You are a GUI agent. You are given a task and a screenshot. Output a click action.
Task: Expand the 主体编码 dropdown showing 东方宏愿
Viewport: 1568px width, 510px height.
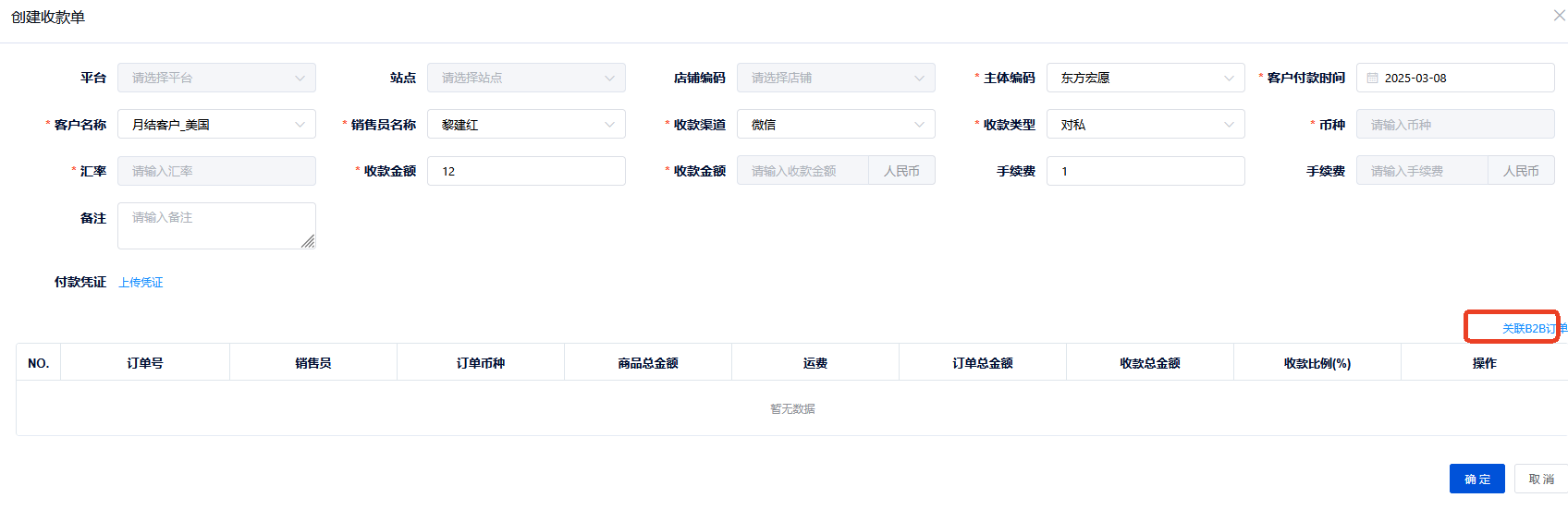click(x=1145, y=78)
